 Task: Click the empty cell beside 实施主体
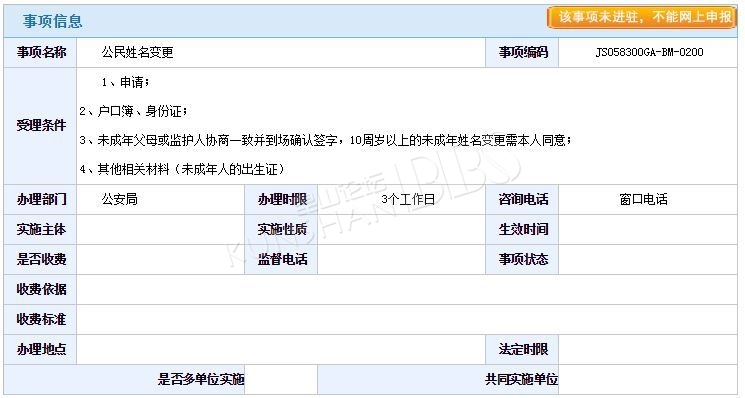pyautogui.click(x=161, y=229)
